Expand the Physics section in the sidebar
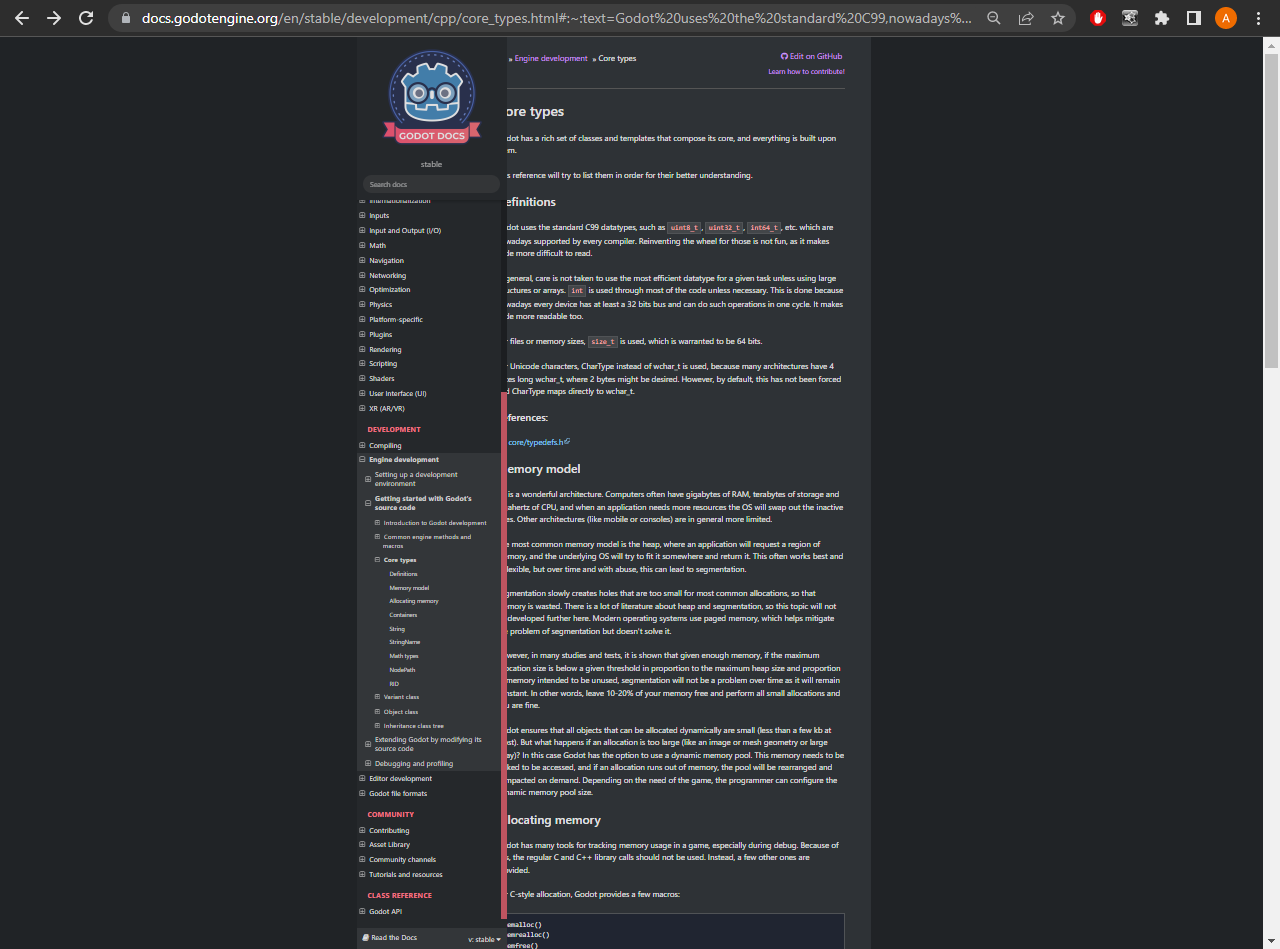Screen dimensions: 1280x949 (361, 304)
